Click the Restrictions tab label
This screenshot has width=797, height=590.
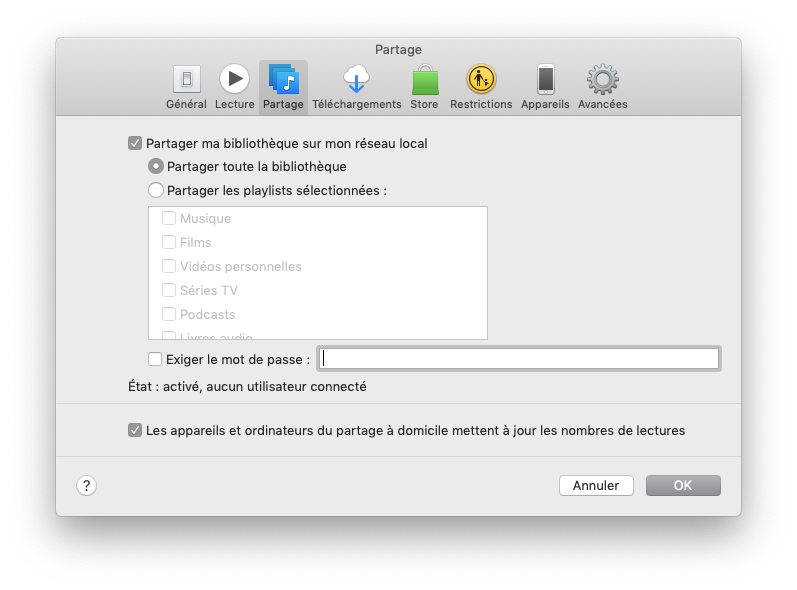coord(481,104)
